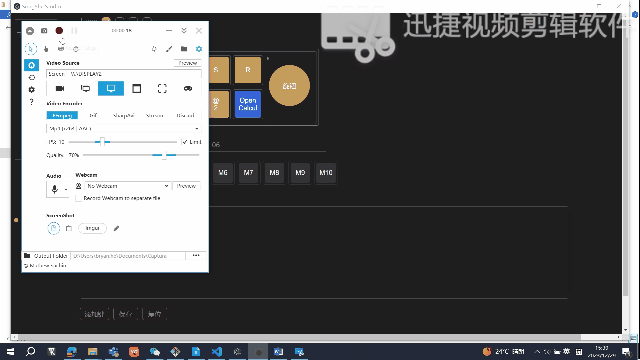Toggle include mouse clicks hand icon
Viewport: 640px width, 360px height.
46,49
